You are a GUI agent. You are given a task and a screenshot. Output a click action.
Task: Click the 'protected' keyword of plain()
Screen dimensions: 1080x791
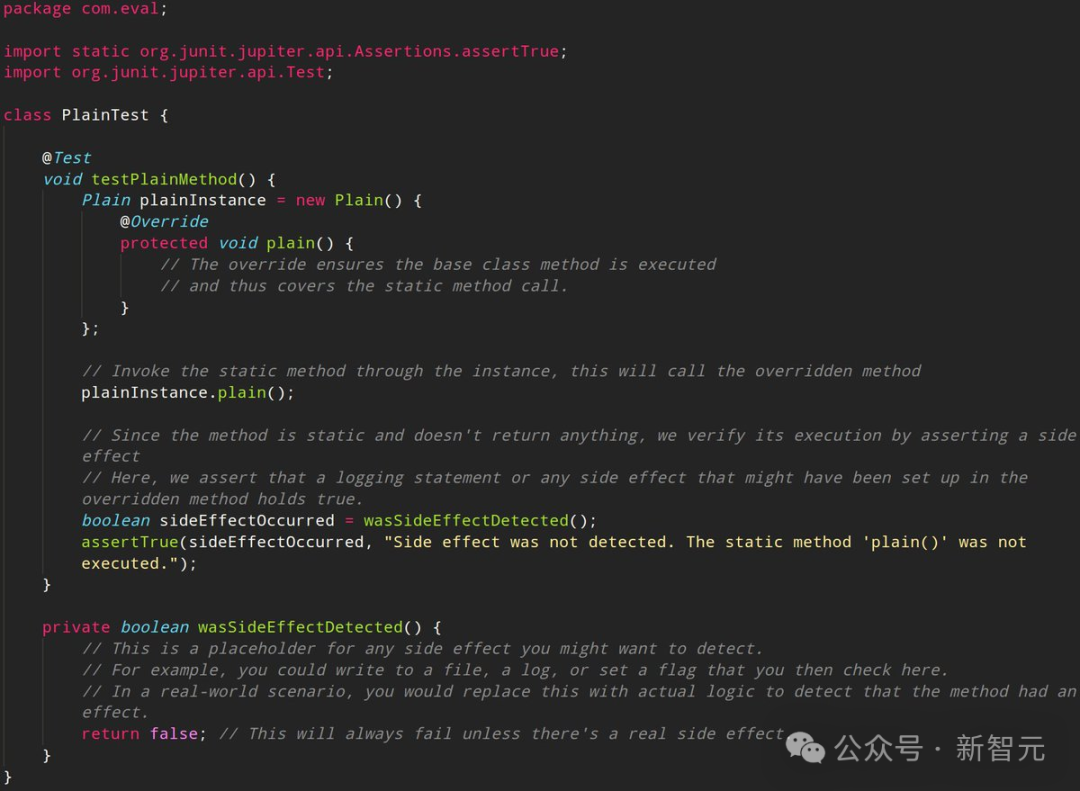tap(164, 243)
